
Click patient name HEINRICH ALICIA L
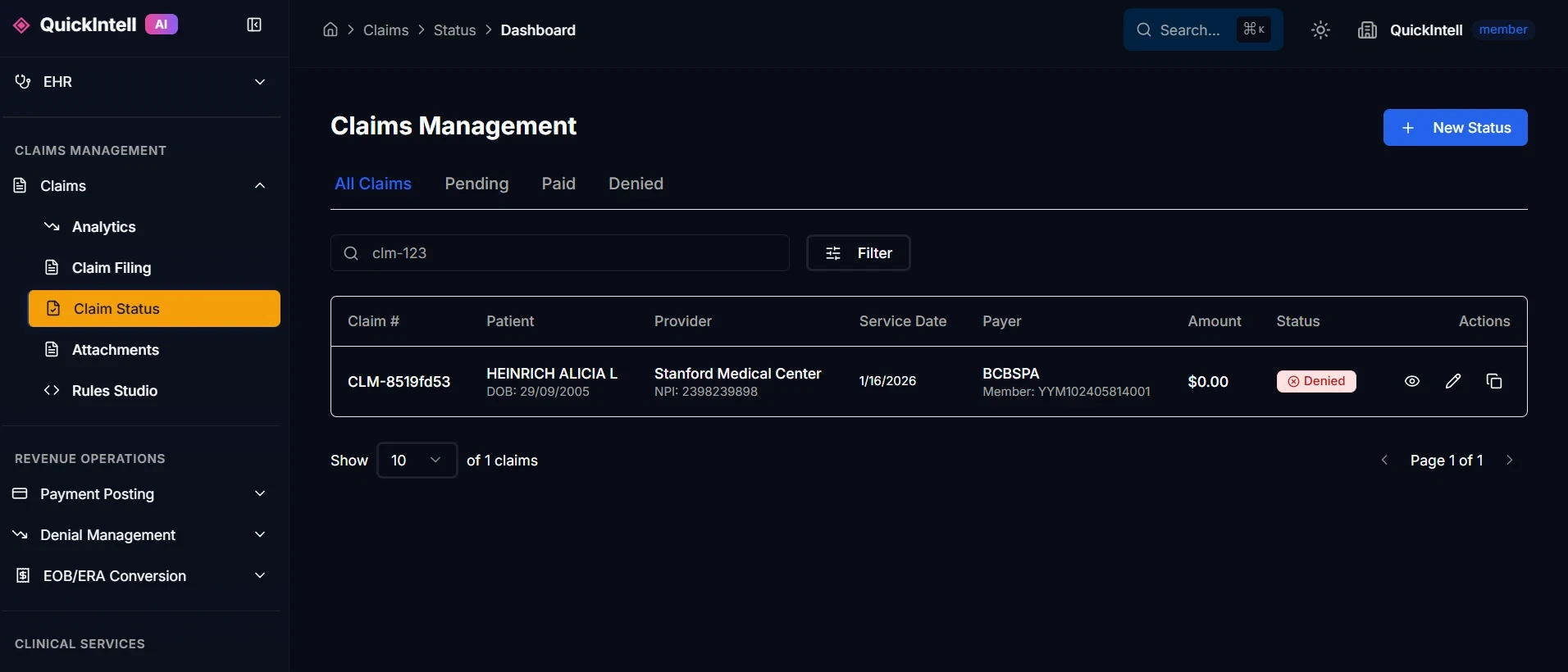pos(552,373)
